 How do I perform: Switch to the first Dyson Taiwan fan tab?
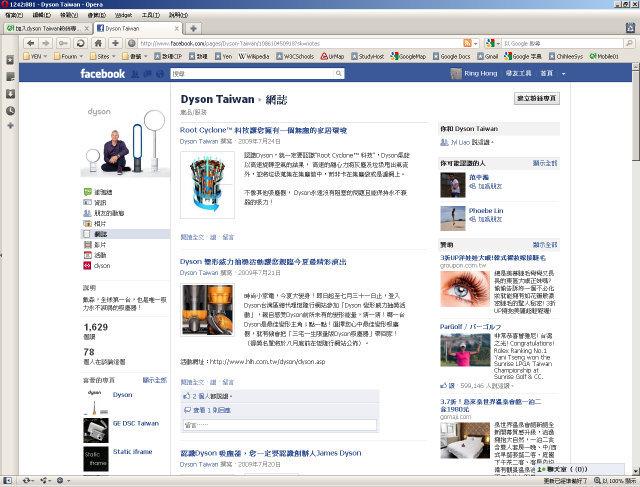pos(48,29)
